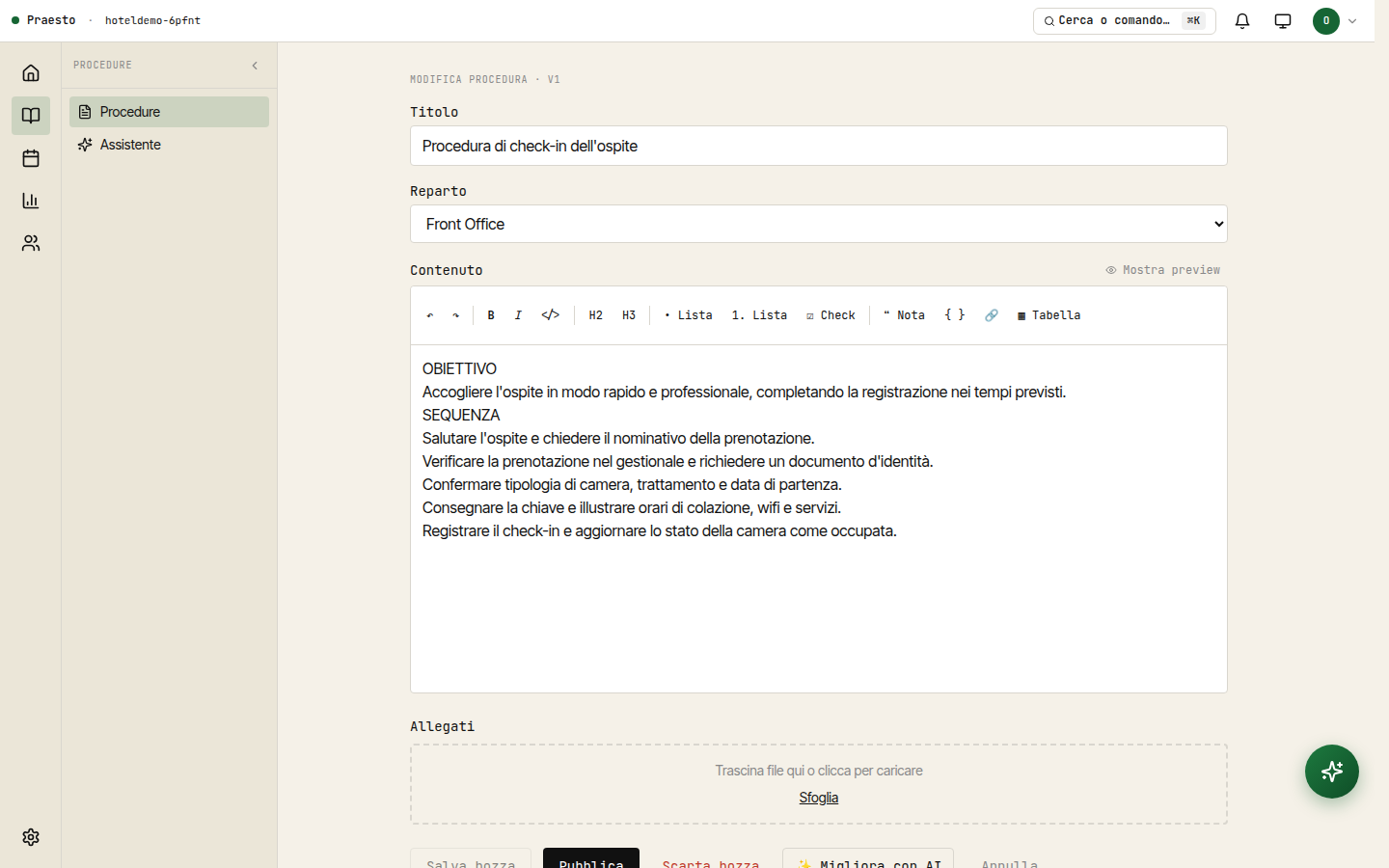1389x868 pixels.
Task: Insert a bulleted Lista
Action: 689,315
